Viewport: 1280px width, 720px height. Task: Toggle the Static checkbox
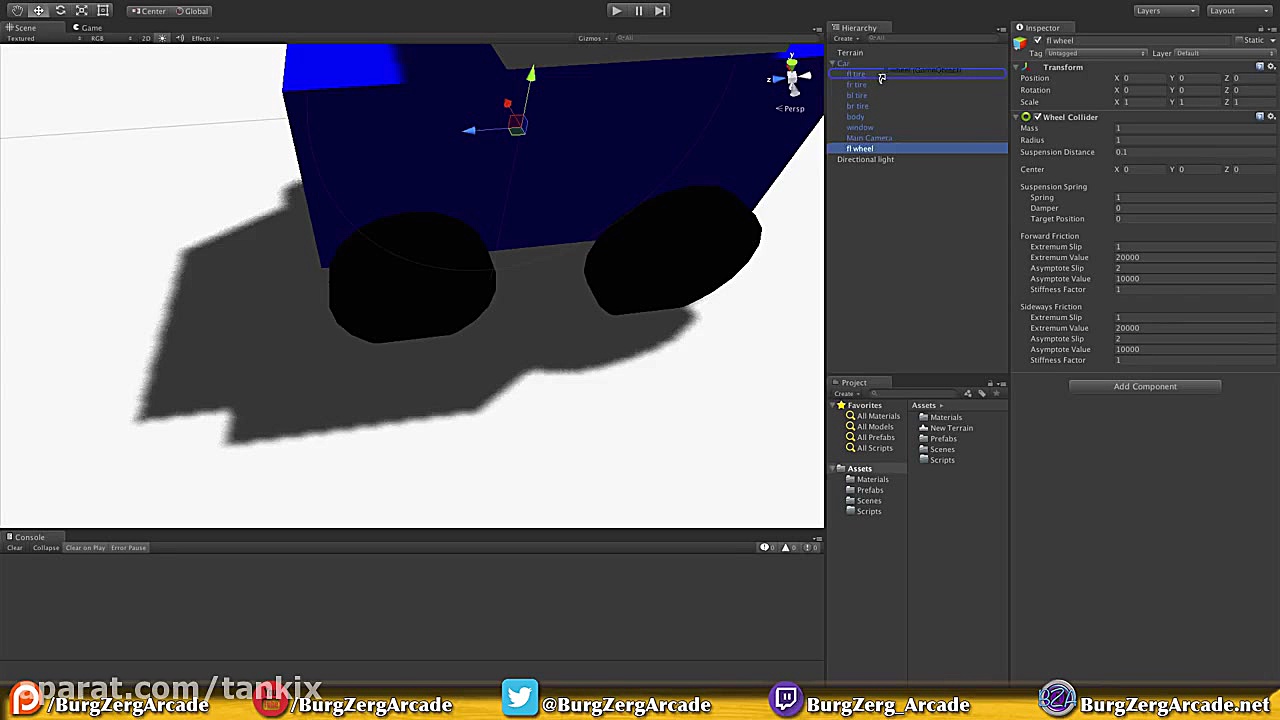1239,40
